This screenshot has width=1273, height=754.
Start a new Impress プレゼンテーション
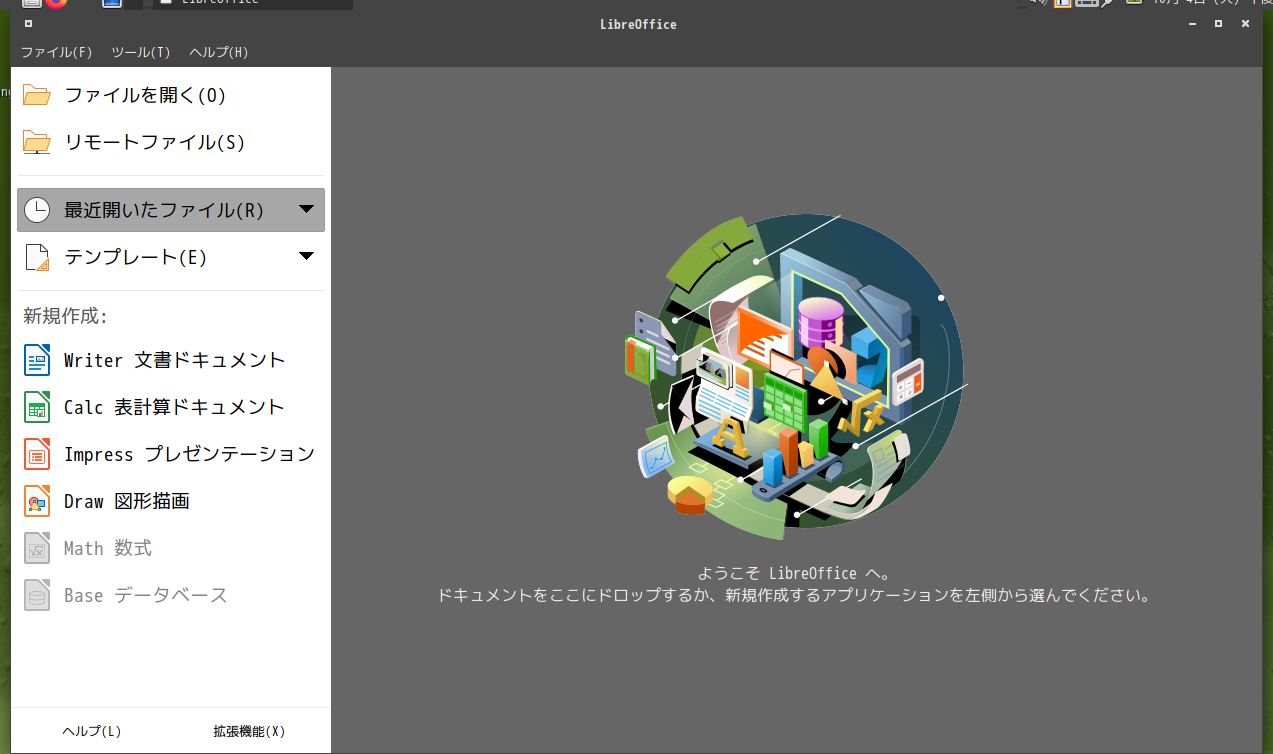point(171,454)
